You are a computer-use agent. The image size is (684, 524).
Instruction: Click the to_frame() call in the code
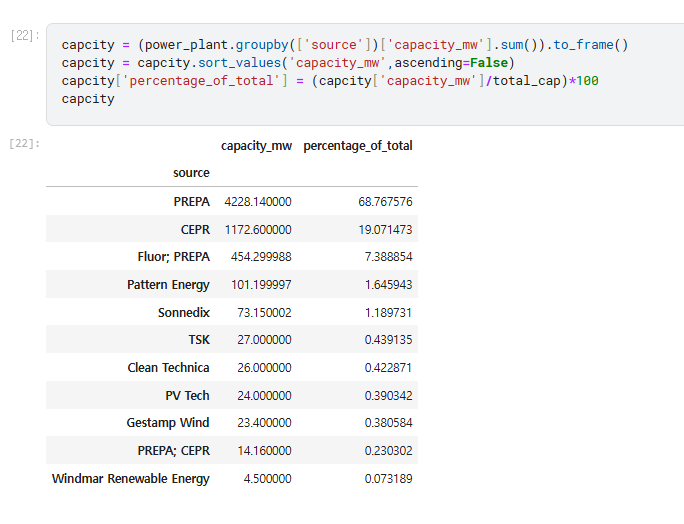[591, 45]
